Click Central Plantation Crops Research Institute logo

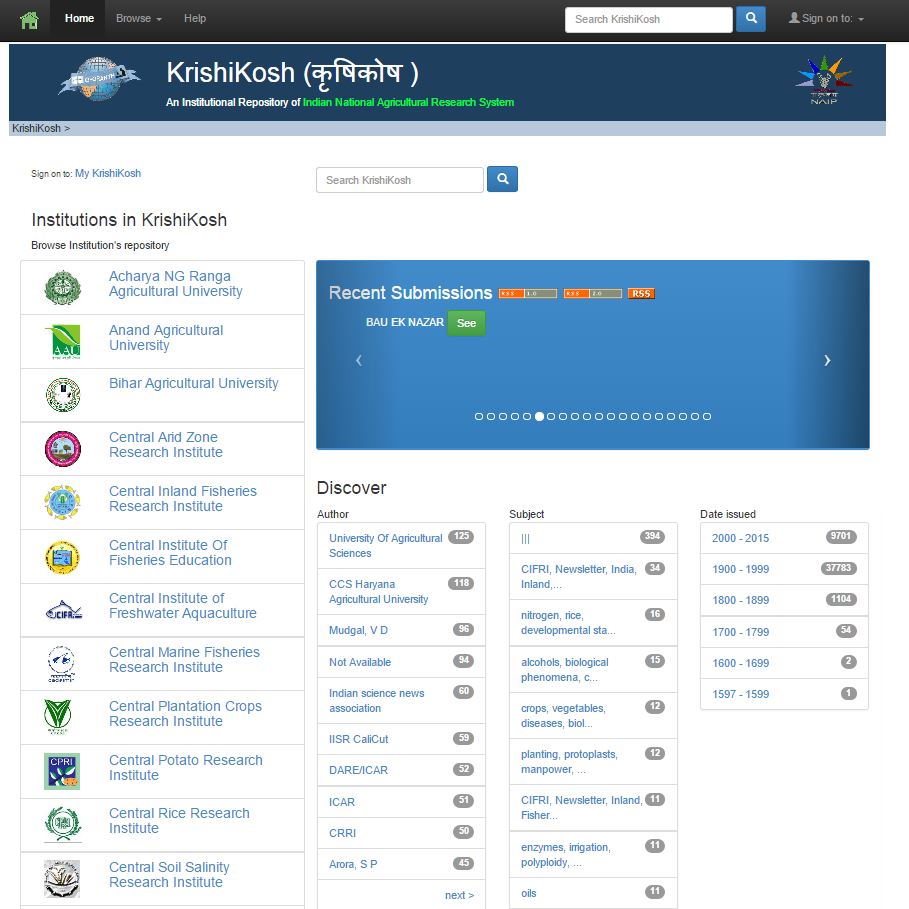(x=58, y=717)
